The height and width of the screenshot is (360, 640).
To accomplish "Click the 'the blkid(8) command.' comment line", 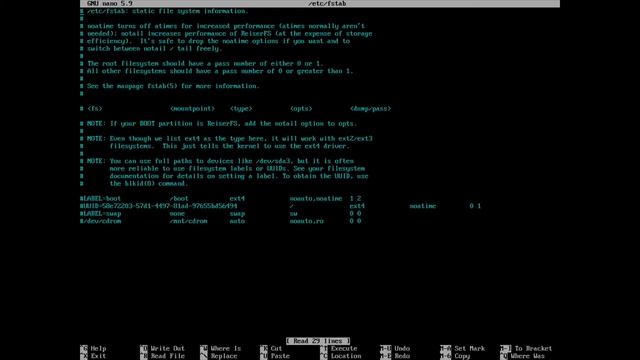I will [x=134, y=184].
